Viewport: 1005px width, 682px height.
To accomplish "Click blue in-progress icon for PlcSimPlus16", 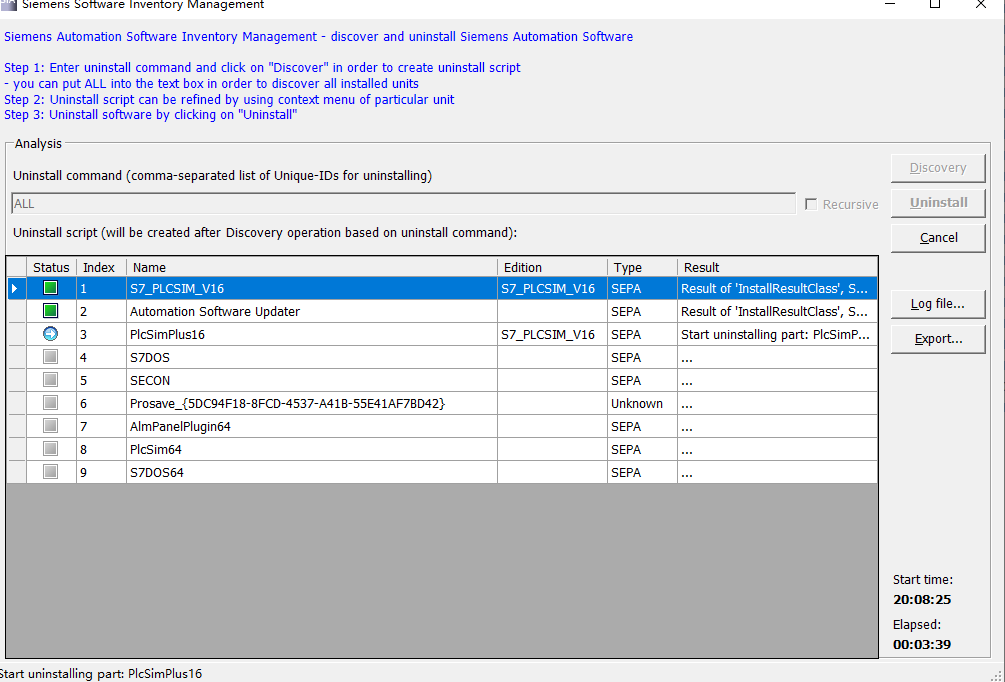I will [50, 334].
